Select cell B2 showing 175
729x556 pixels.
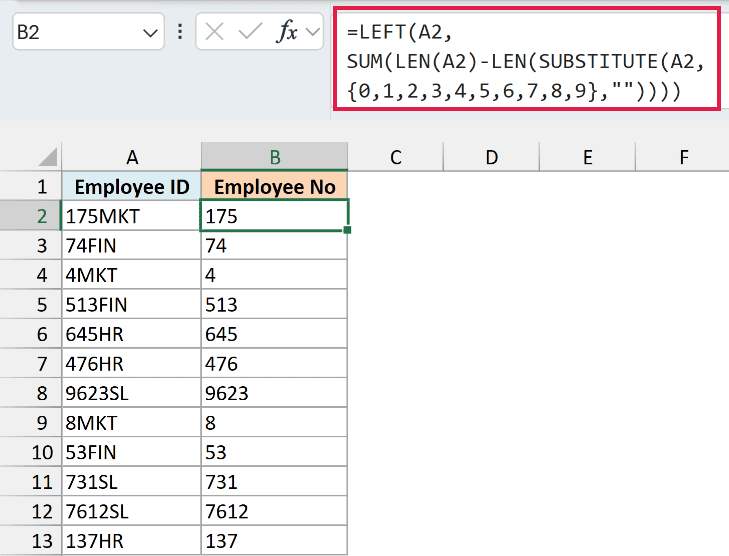click(x=274, y=216)
